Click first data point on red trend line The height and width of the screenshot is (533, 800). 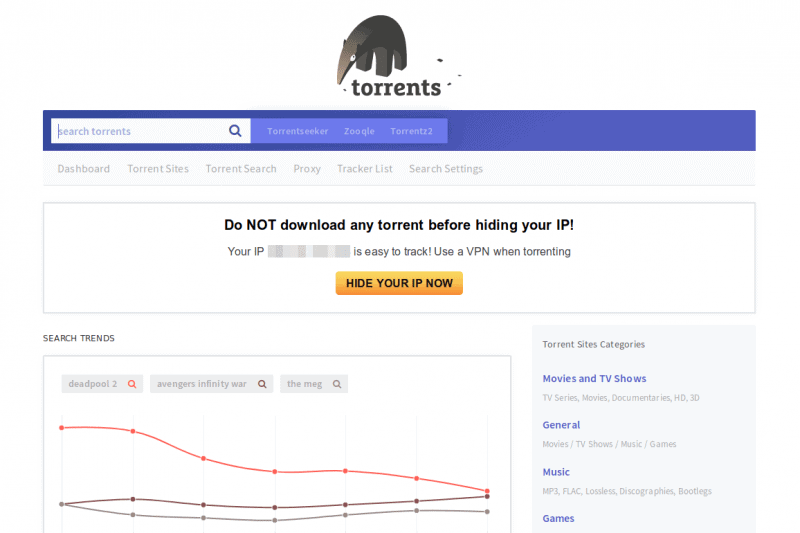coord(62,428)
